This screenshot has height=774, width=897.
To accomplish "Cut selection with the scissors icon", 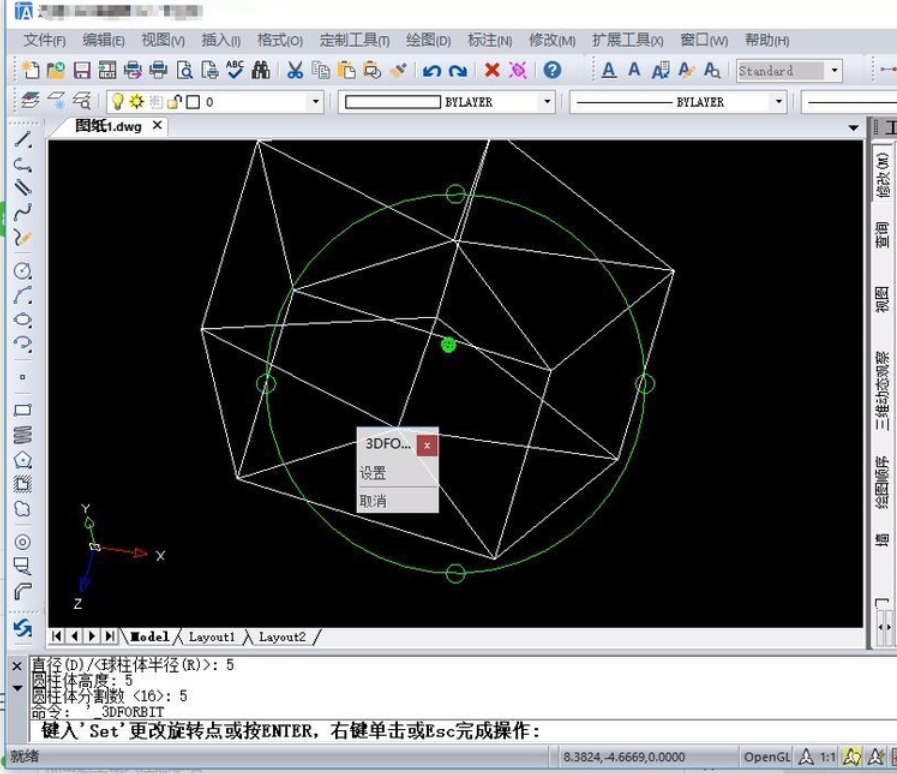I will 295,70.
